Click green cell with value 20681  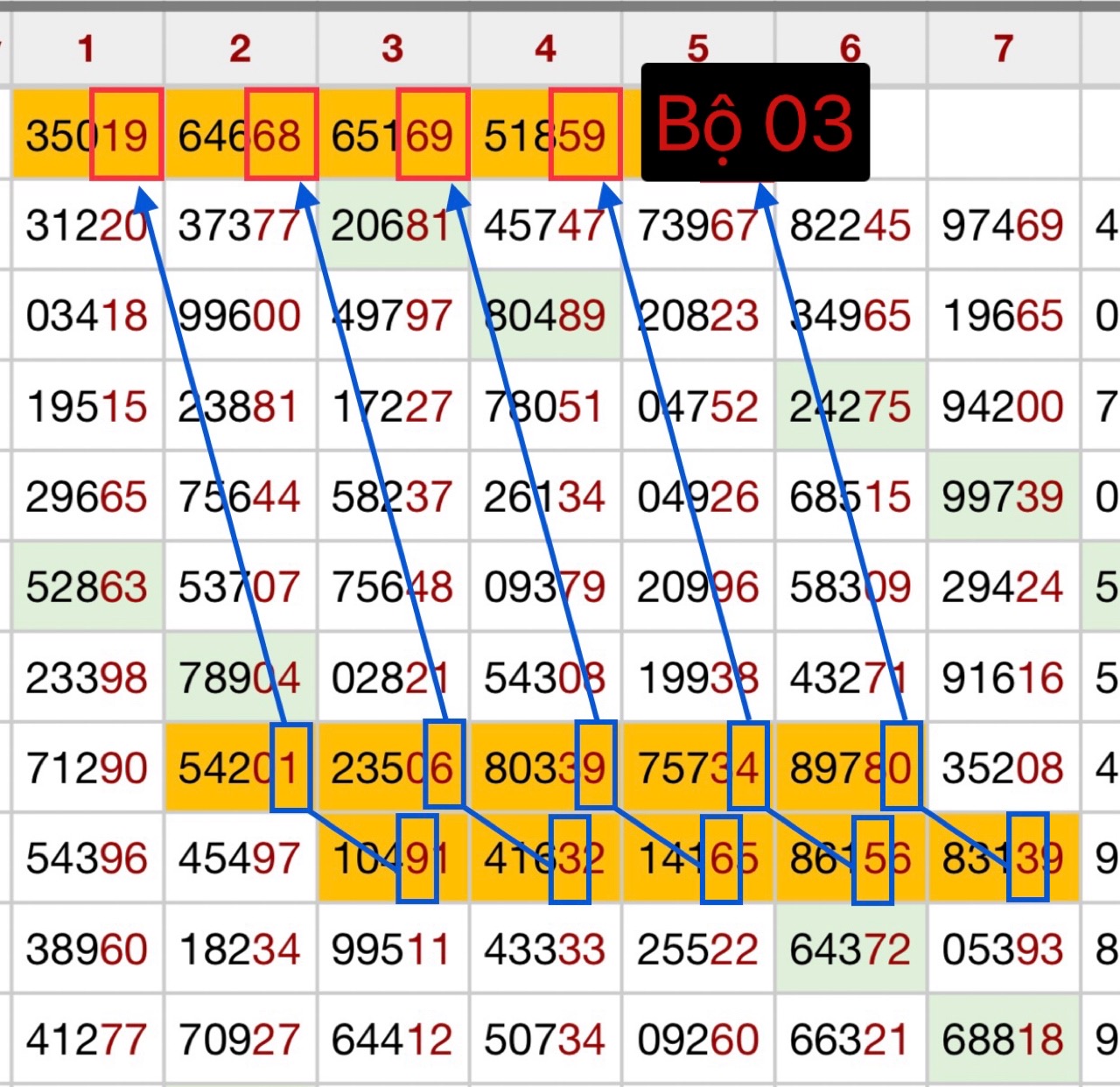coord(393,225)
